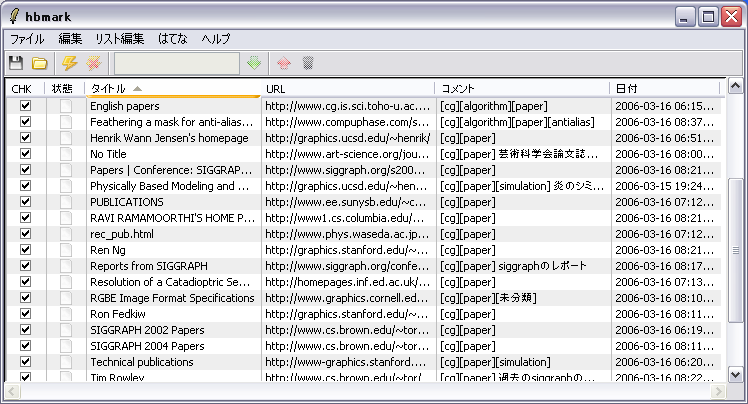This screenshot has width=748, height=404.
Task: Open file with the folder icon
Action: click(40, 63)
